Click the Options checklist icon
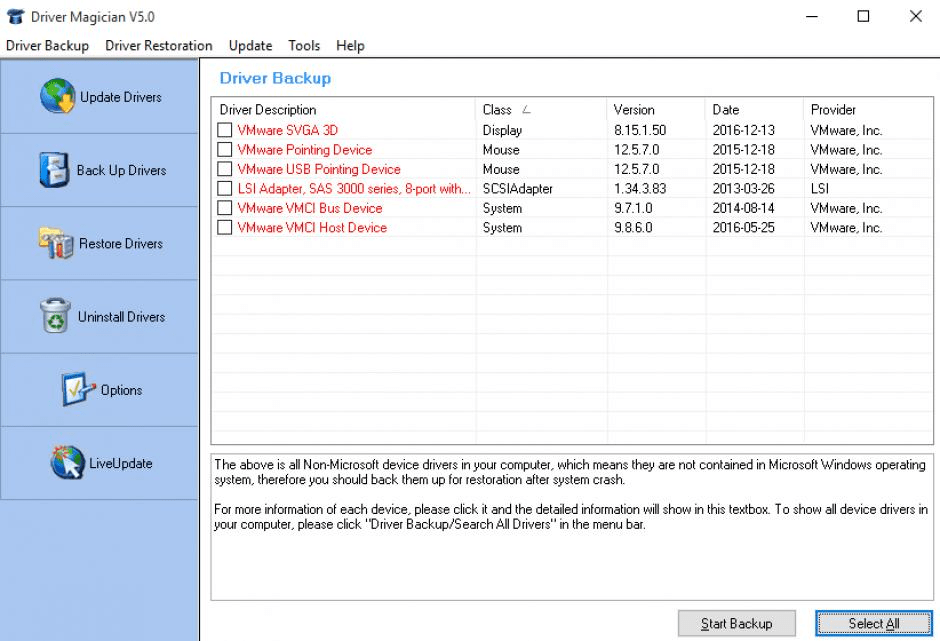 tap(78, 390)
